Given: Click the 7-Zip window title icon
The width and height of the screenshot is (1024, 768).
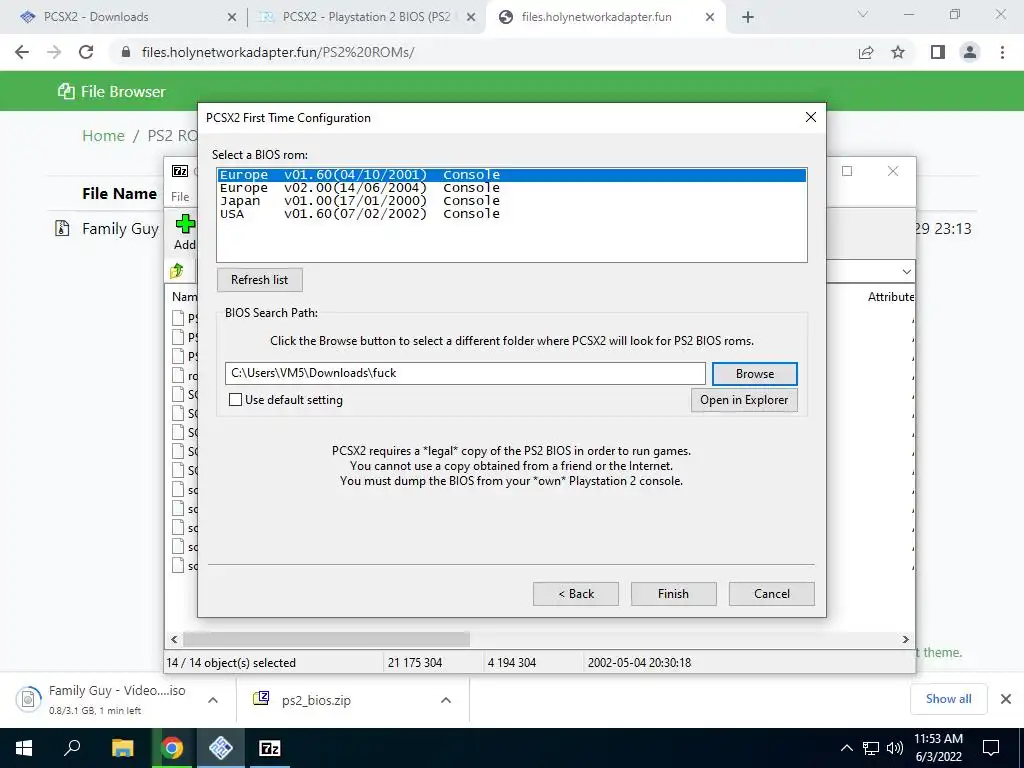Looking at the screenshot, I should click(x=180, y=171).
